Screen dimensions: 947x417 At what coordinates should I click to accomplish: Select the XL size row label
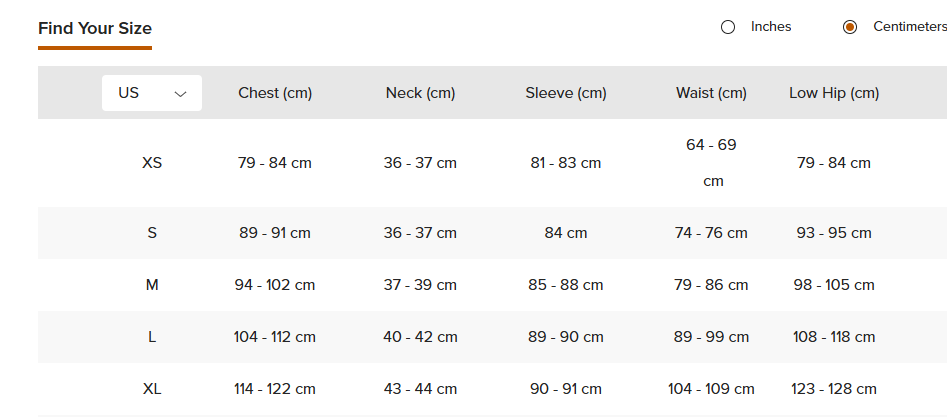152,389
